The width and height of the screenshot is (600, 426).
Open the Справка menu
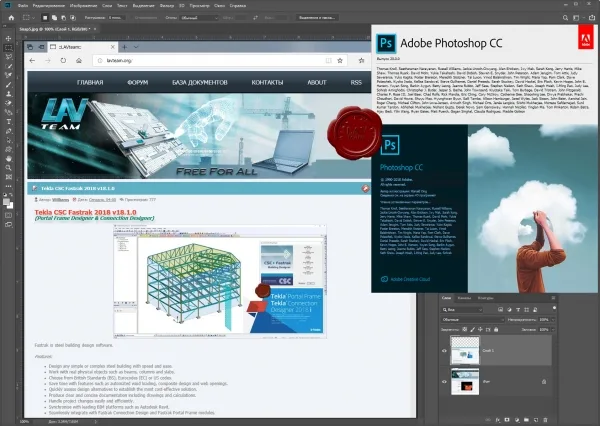[x=238, y=6]
